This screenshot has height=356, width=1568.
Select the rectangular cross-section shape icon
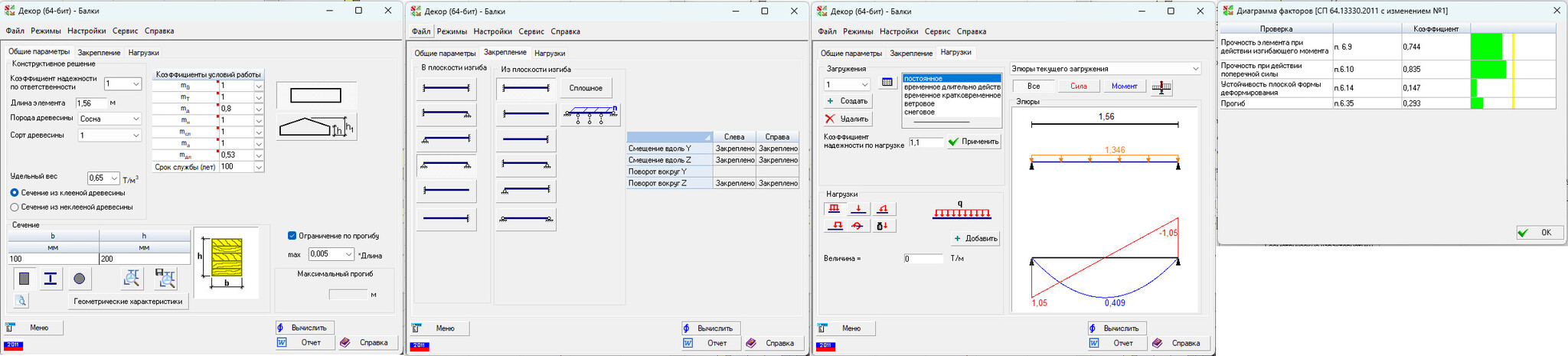[24, 279]
